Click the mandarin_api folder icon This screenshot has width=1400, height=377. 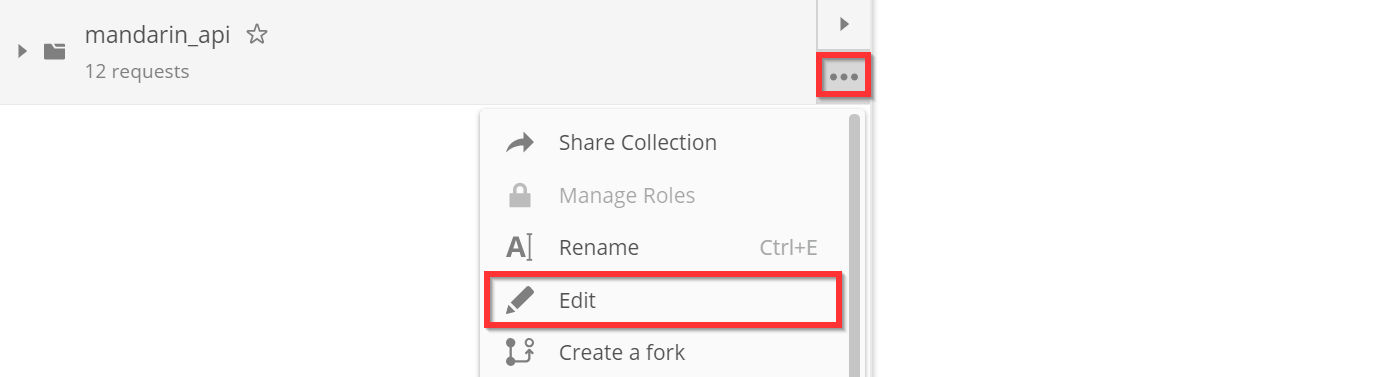tap(55, 51)
